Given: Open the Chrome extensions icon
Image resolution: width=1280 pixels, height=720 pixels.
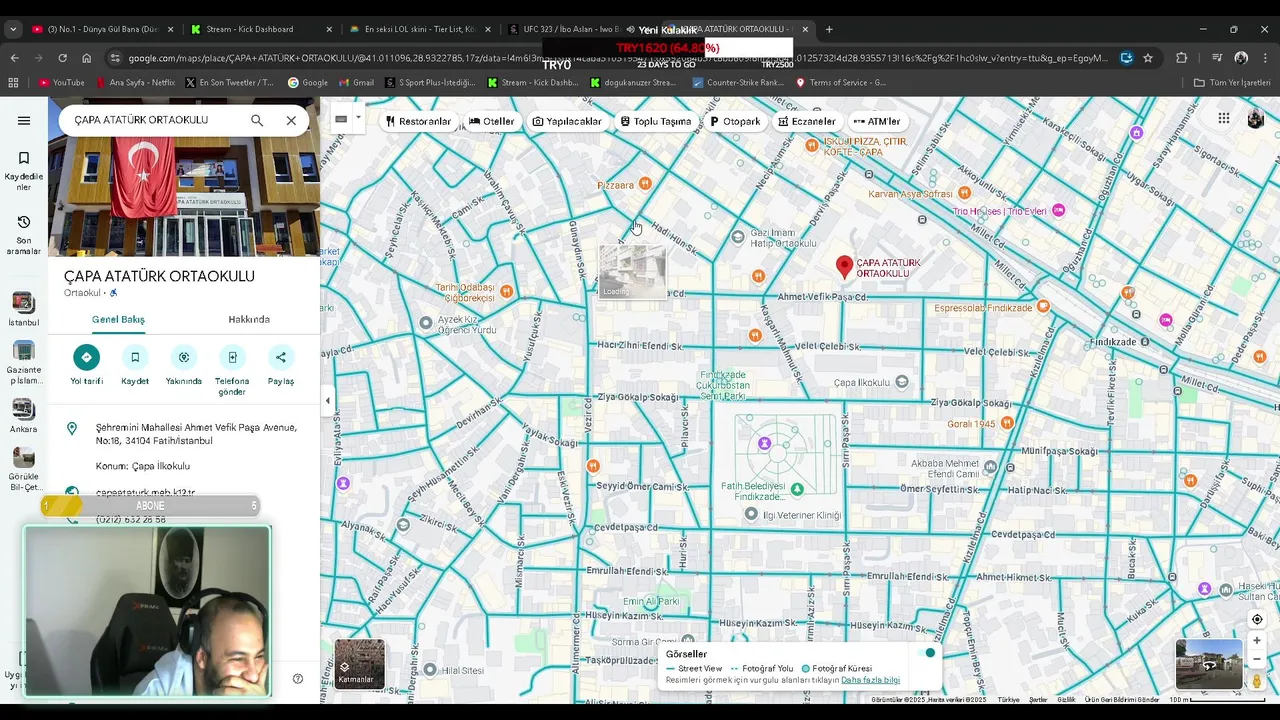Looking at the screenshot, I should point(1182,58).
